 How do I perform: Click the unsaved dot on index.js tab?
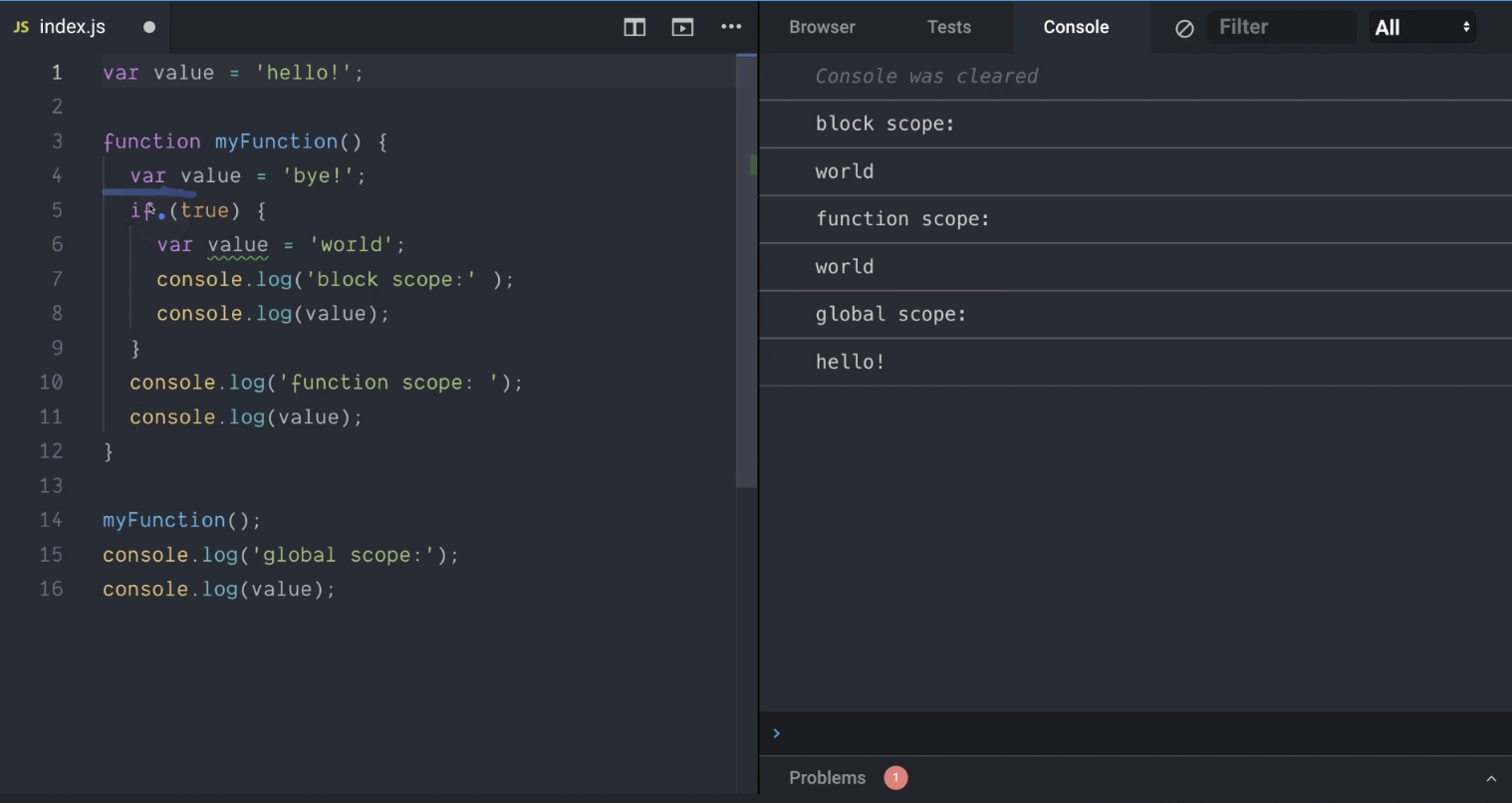[149, 27]
